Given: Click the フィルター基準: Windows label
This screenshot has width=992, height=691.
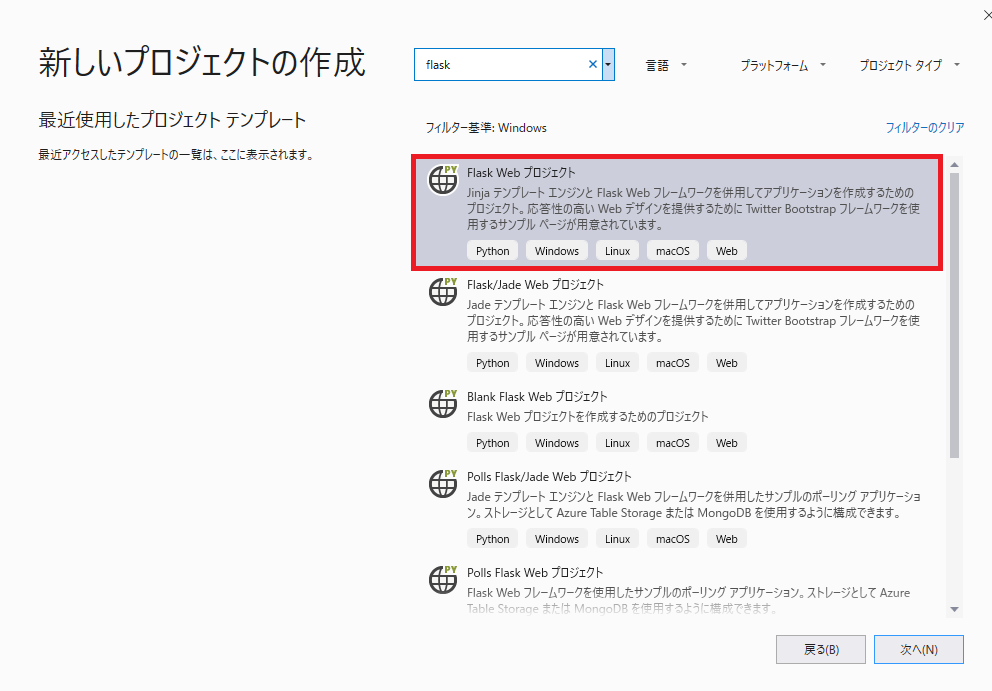Looking at the screenshot, I should click(x=486, y=128).
